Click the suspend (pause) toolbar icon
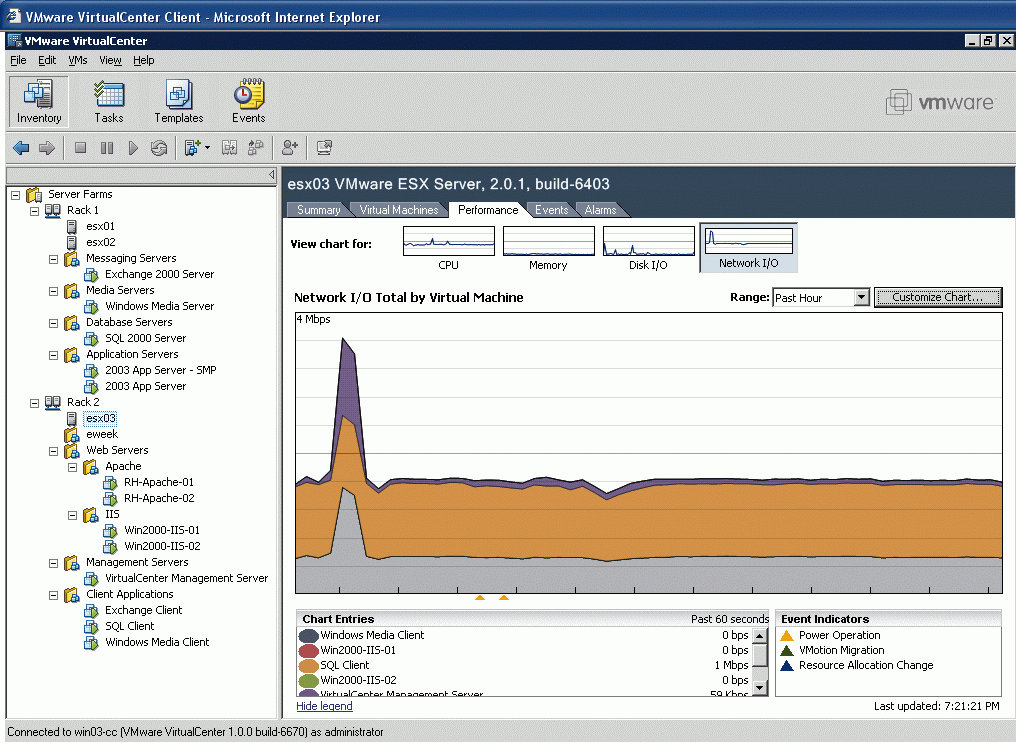Screen dimensions: 1016x743 (107, 148)
